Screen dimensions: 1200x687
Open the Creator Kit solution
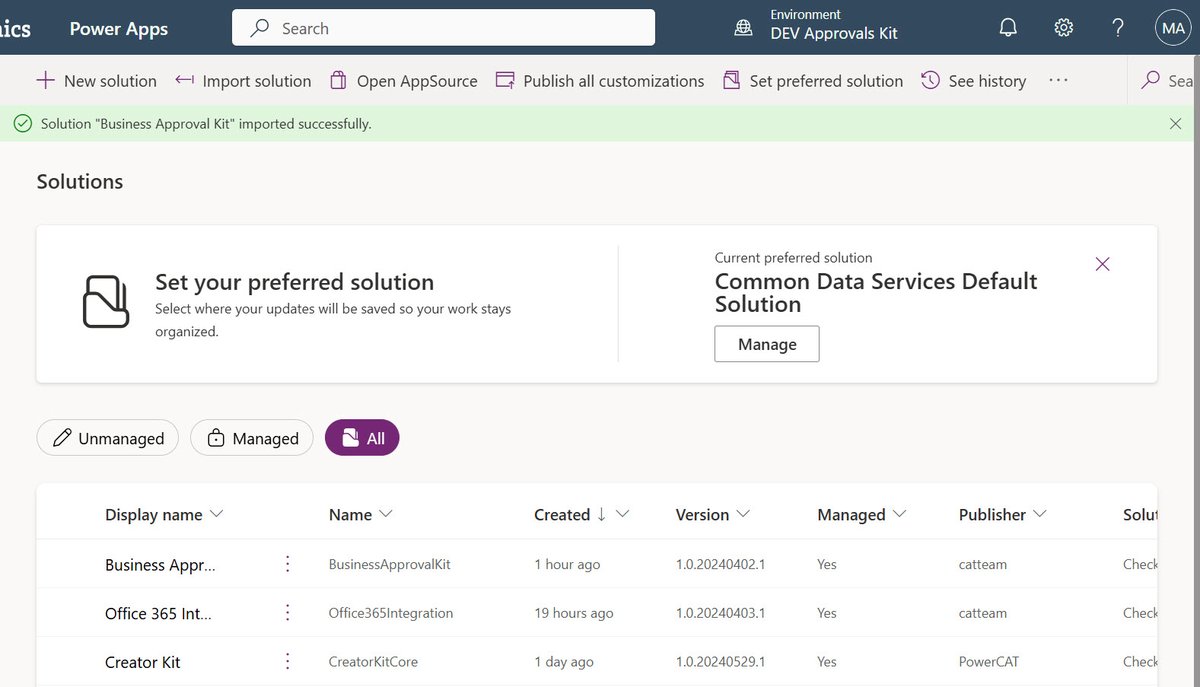(143, 662)
